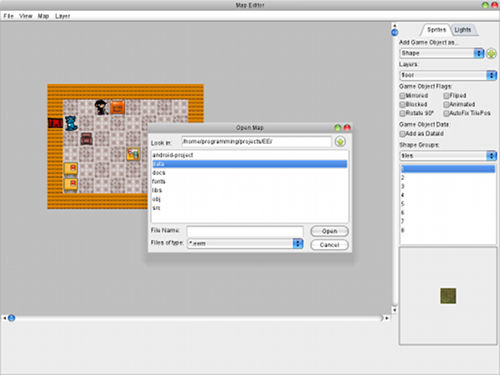Select the red sign on the left wall
500x375 pixels.
coord(55,123)
